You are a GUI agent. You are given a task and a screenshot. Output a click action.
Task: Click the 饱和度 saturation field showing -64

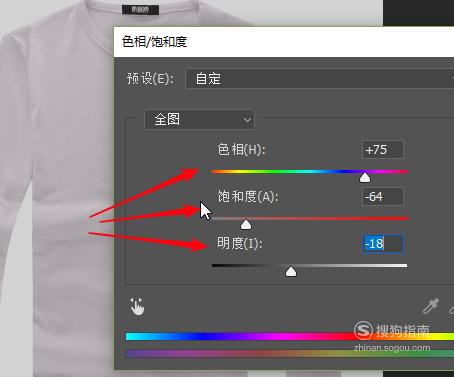pyautogui.click(x=383, y=197)
